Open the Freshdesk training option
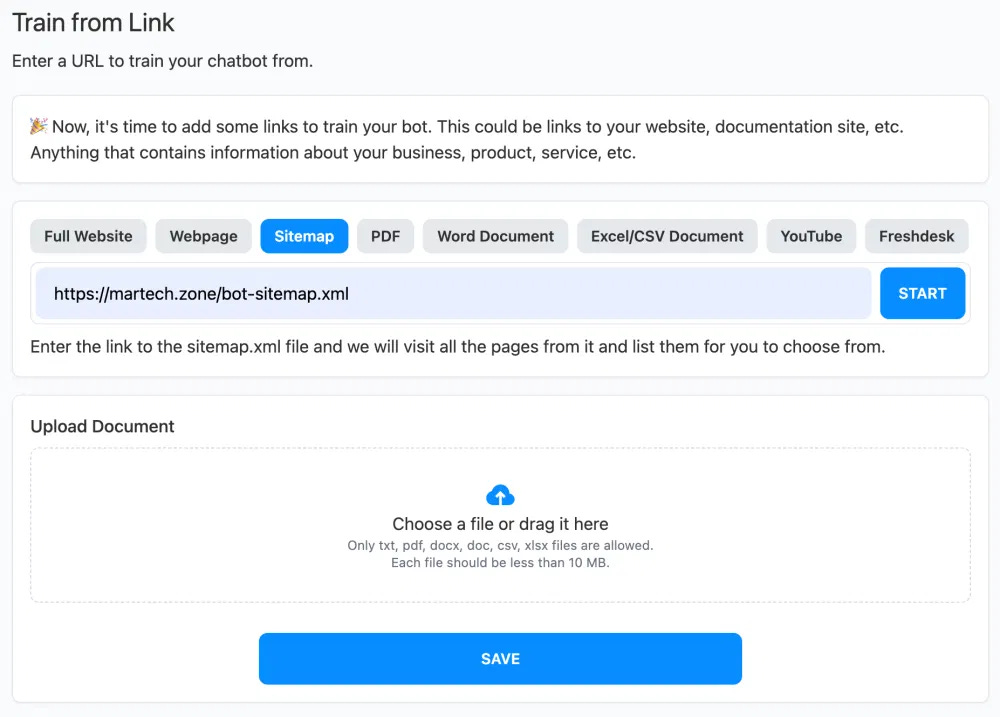 (x=916, y=236)
